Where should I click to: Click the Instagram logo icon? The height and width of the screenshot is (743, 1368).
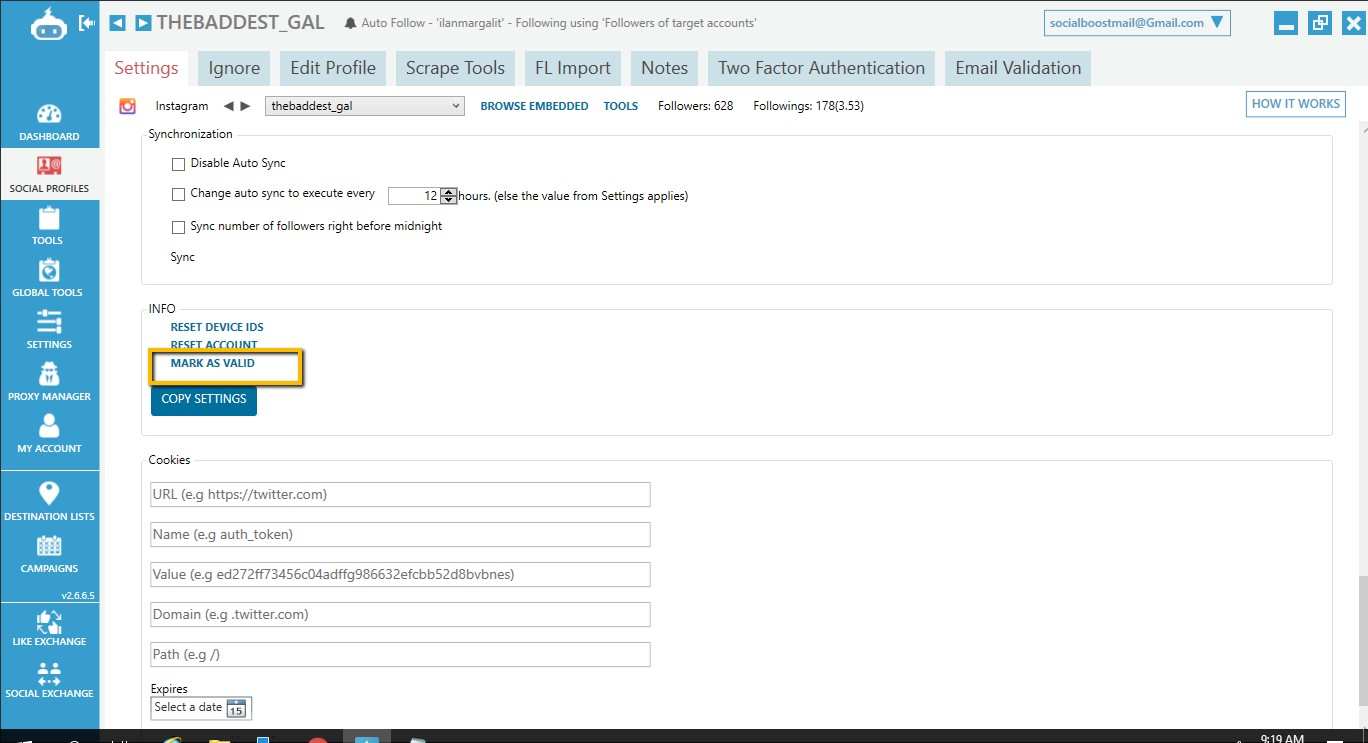128,106
